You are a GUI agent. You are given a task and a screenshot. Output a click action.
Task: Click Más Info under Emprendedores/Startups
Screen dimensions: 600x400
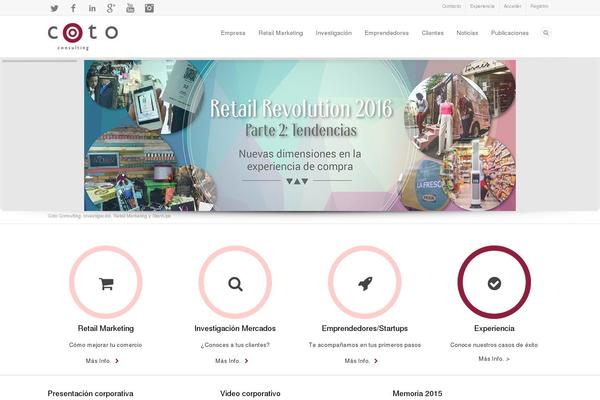coord(361,361)
